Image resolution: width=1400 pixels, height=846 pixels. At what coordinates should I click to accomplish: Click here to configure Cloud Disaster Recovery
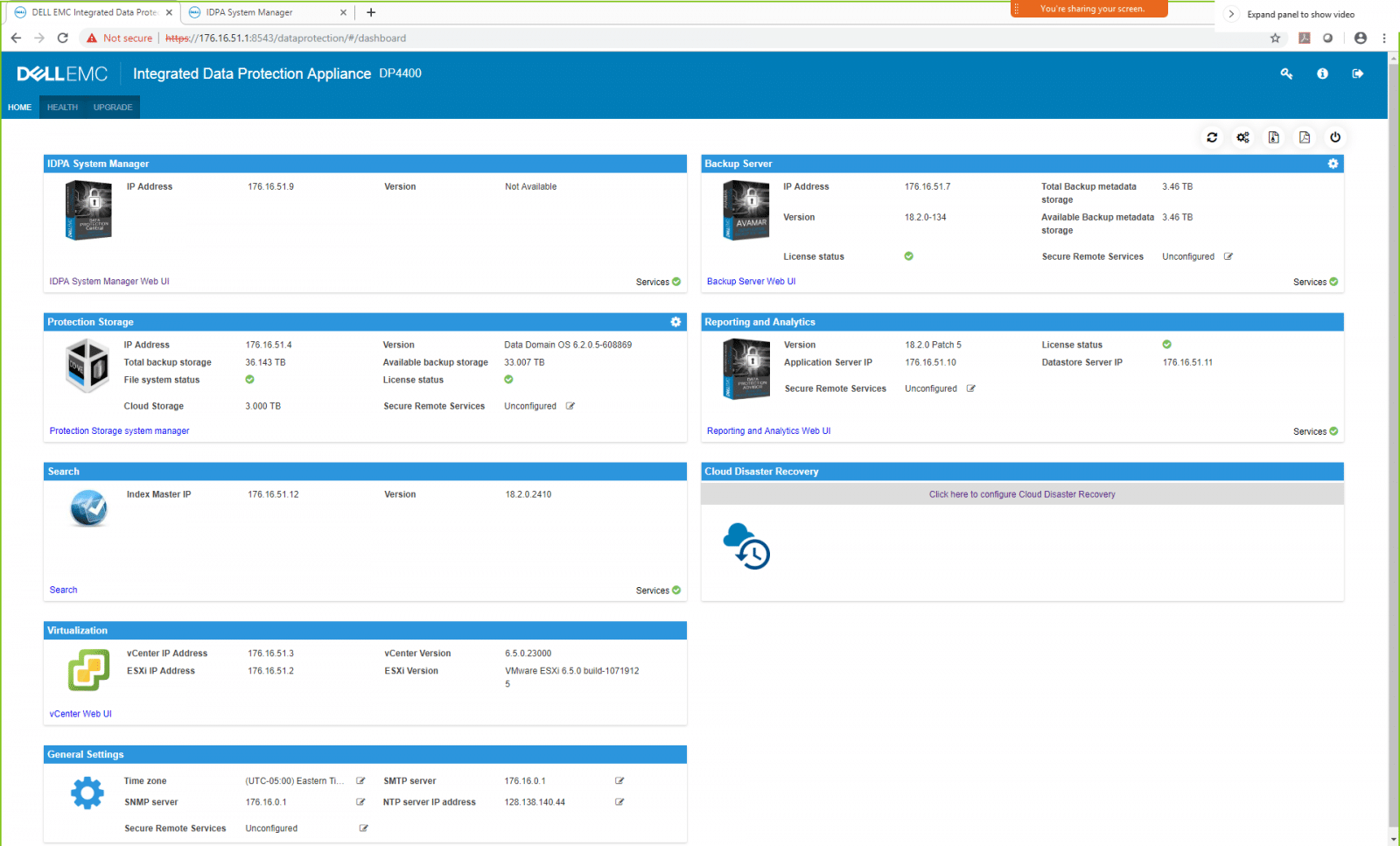(1022, 494)
